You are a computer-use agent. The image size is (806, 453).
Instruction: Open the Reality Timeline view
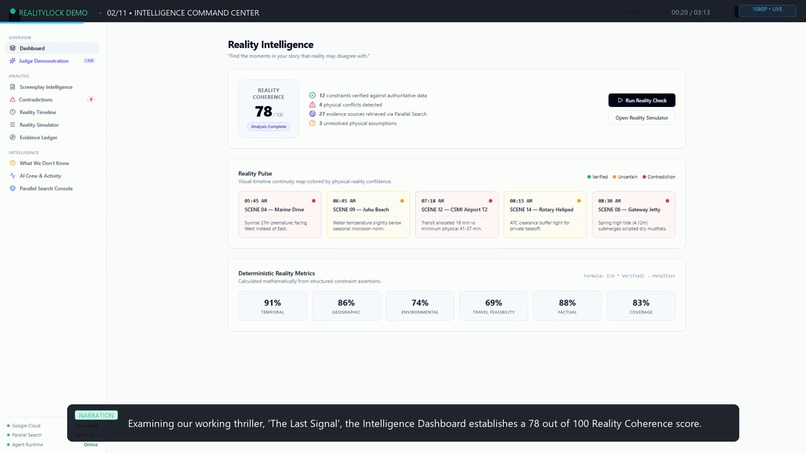pyautogui.click(x=52, y=112)
